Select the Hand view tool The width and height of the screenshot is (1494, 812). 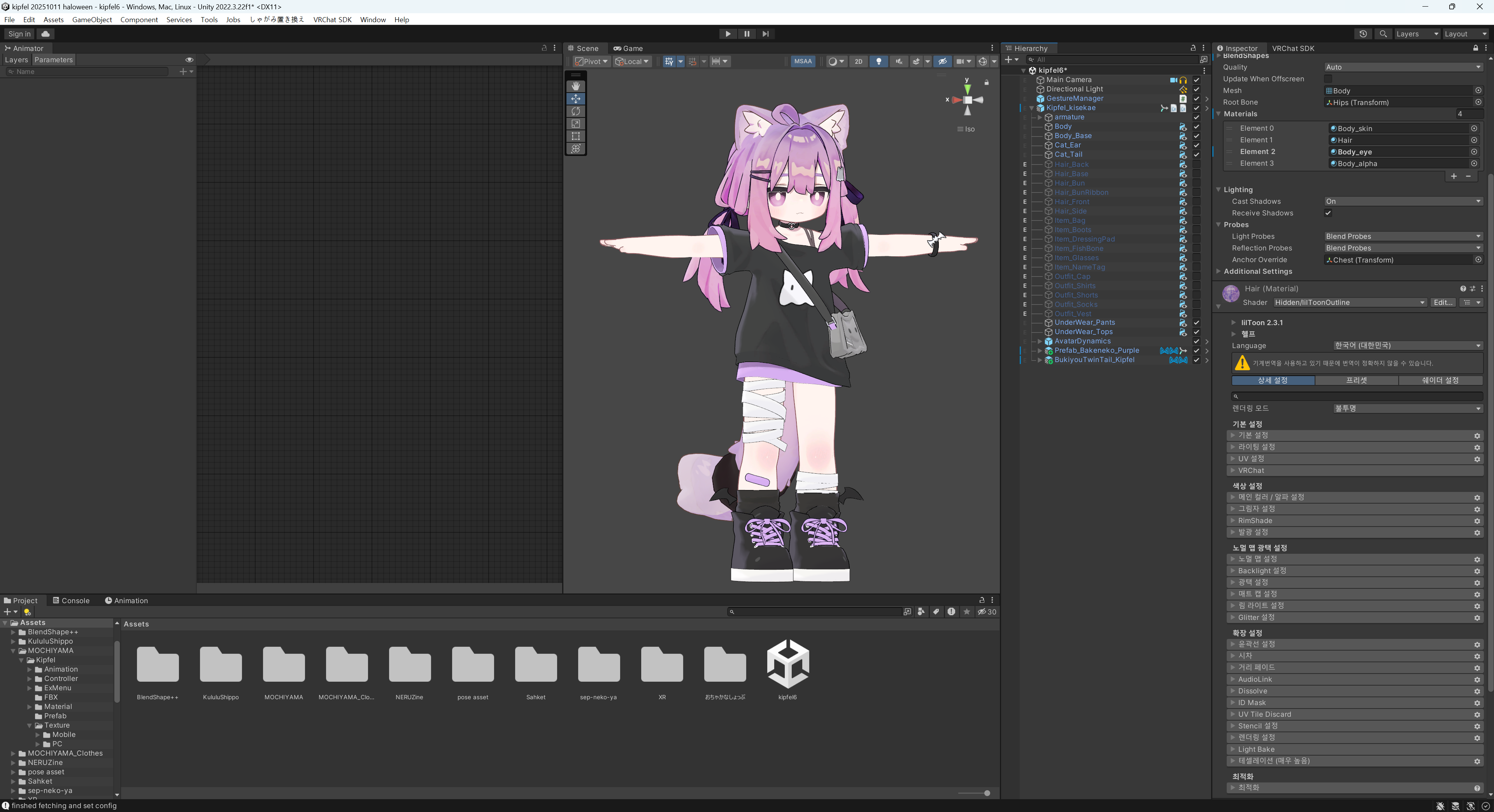(575, 86)
